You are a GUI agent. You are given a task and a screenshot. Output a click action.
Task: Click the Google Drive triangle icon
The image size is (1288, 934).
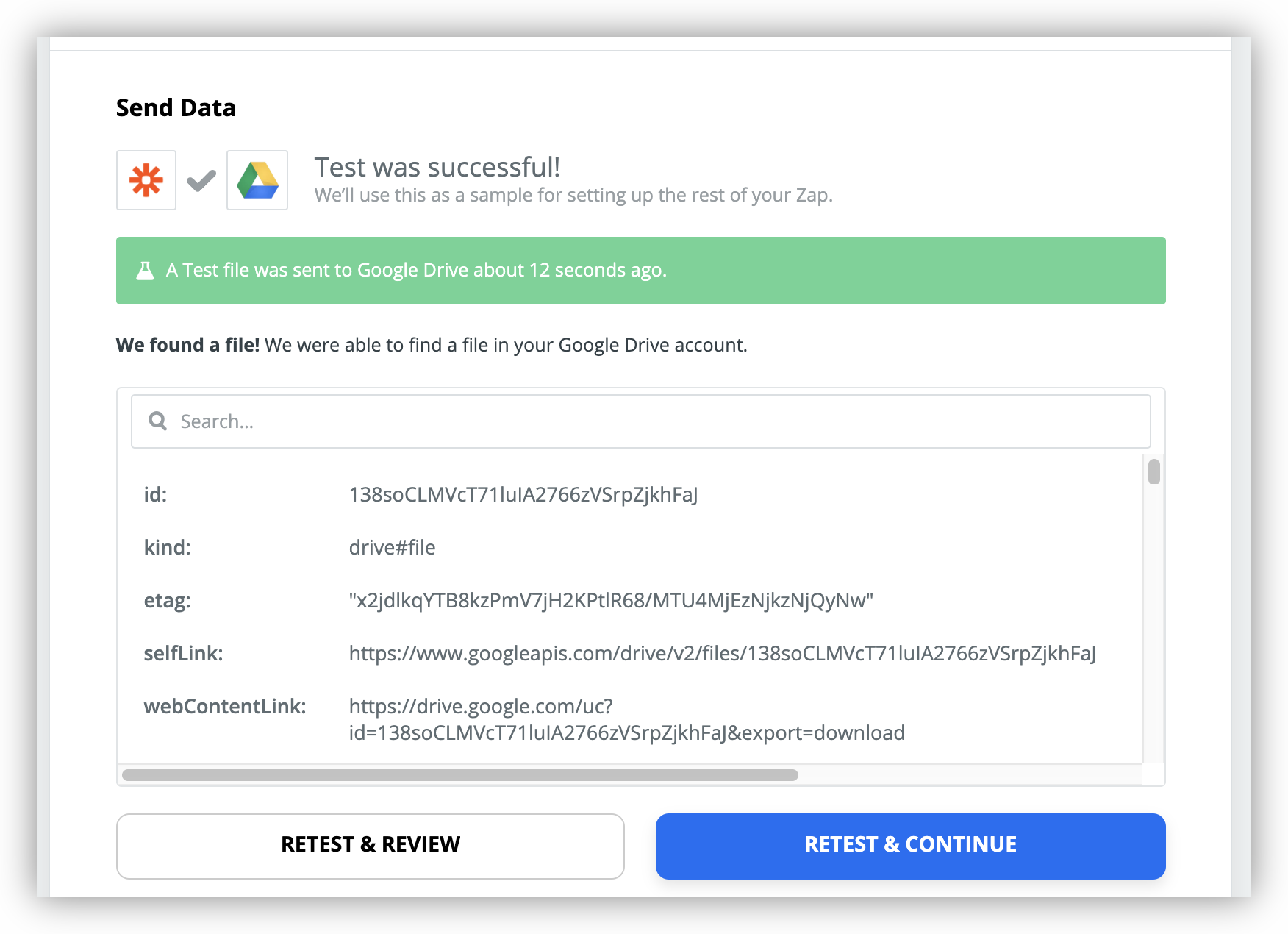pos(257,180)
